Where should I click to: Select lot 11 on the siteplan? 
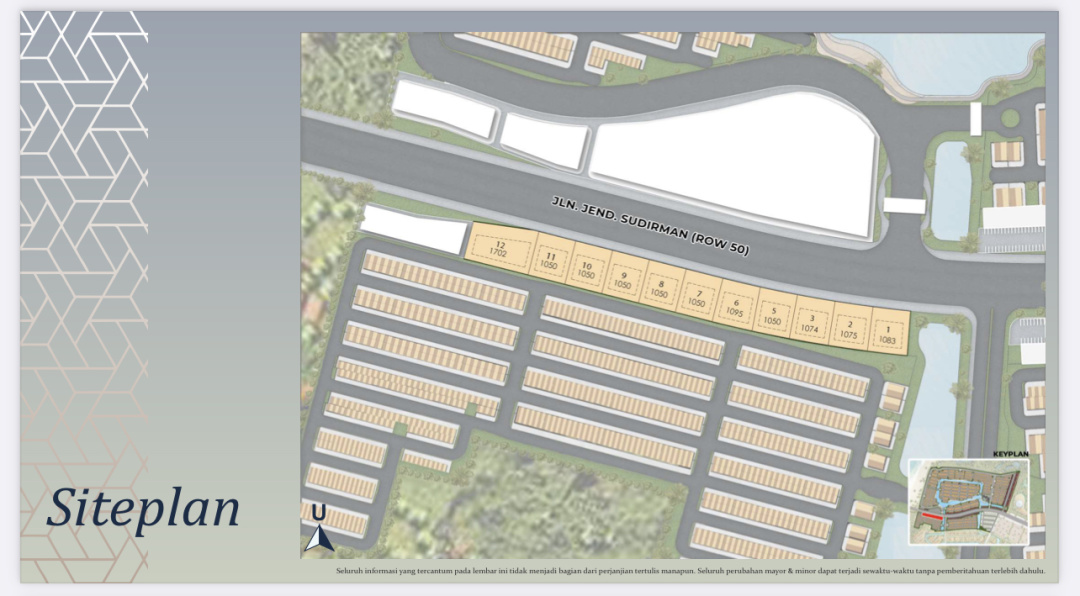[550, 262]
